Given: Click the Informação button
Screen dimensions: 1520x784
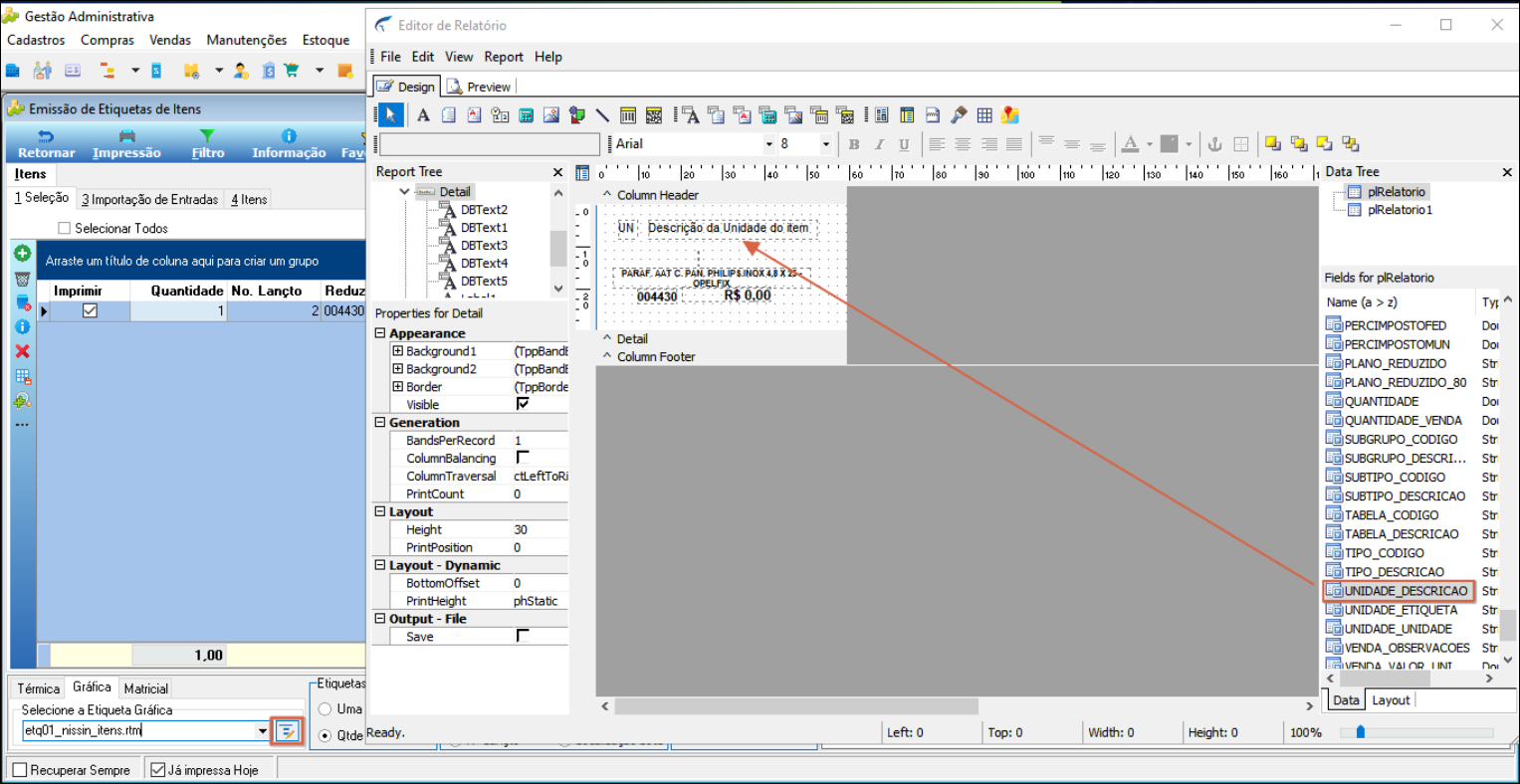Looking at the screenshot, I should pyautogui.click(x=289, y=144).
